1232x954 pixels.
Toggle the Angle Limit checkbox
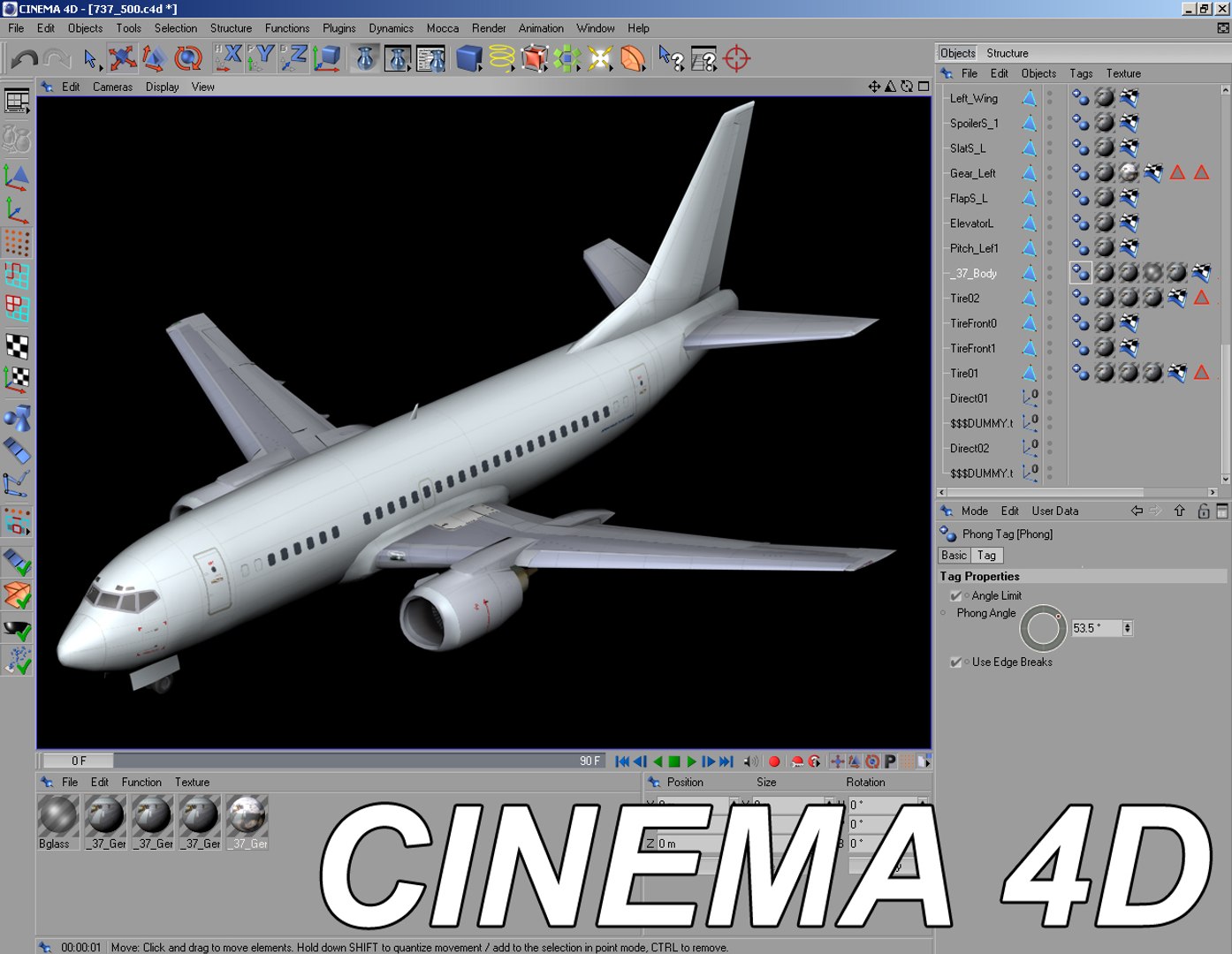coord(955,596)
